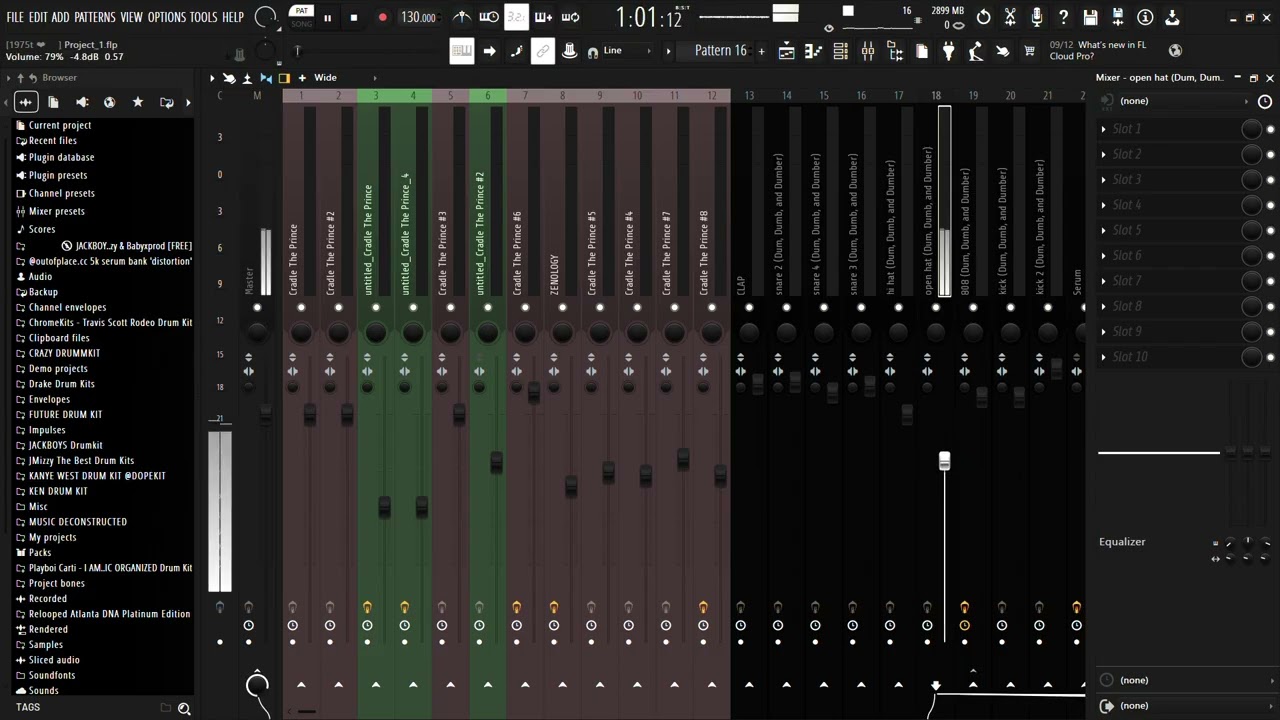Viewport: 1280px width, 720px height.
Task: Mute mixer insert 3 track
Action: point(376,308)
